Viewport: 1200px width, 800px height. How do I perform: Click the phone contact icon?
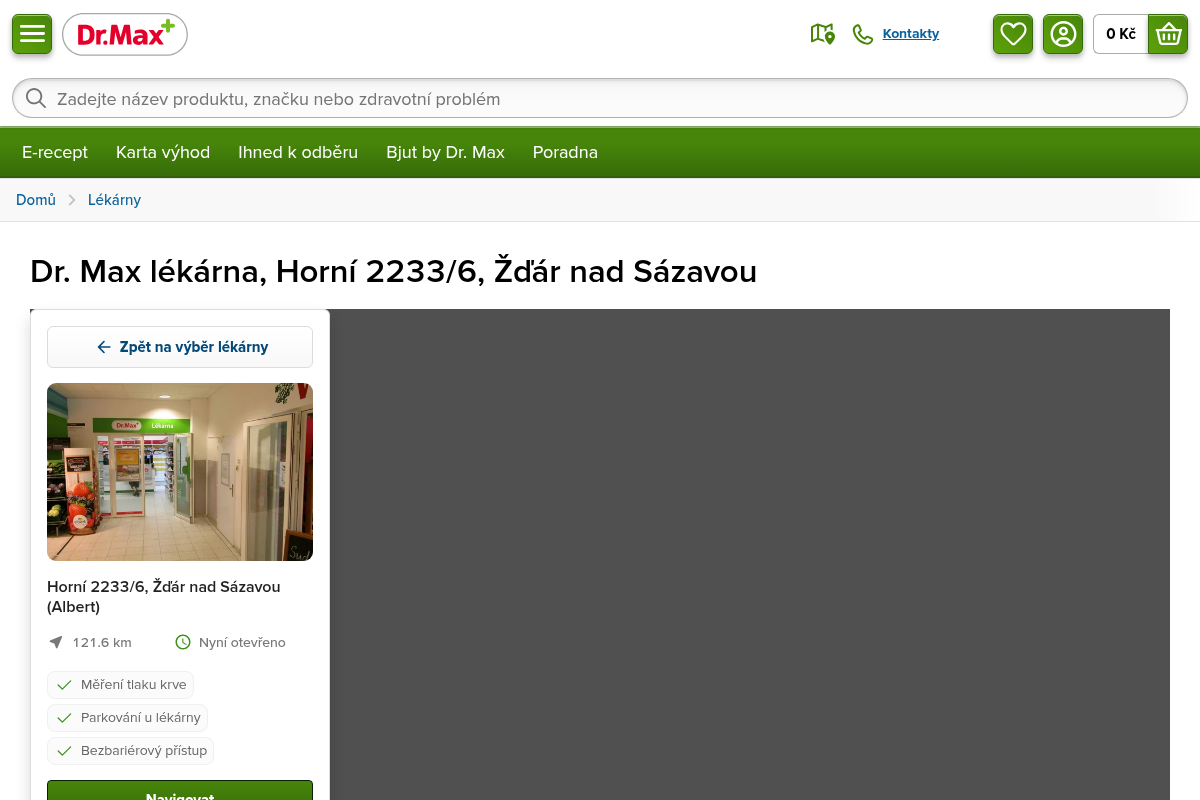tap(862, 34)
